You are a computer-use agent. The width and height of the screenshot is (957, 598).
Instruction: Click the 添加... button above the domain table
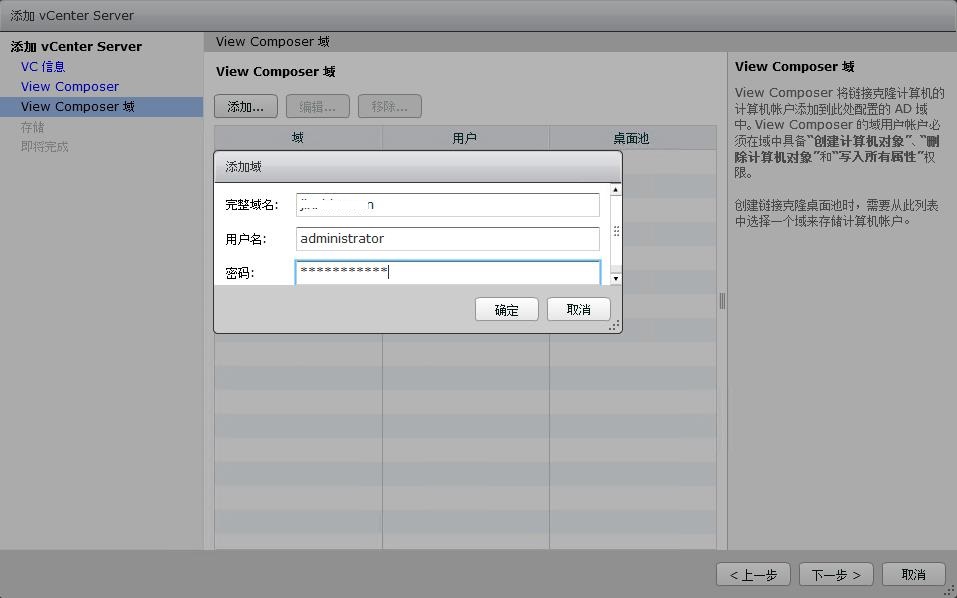(245, 105)
